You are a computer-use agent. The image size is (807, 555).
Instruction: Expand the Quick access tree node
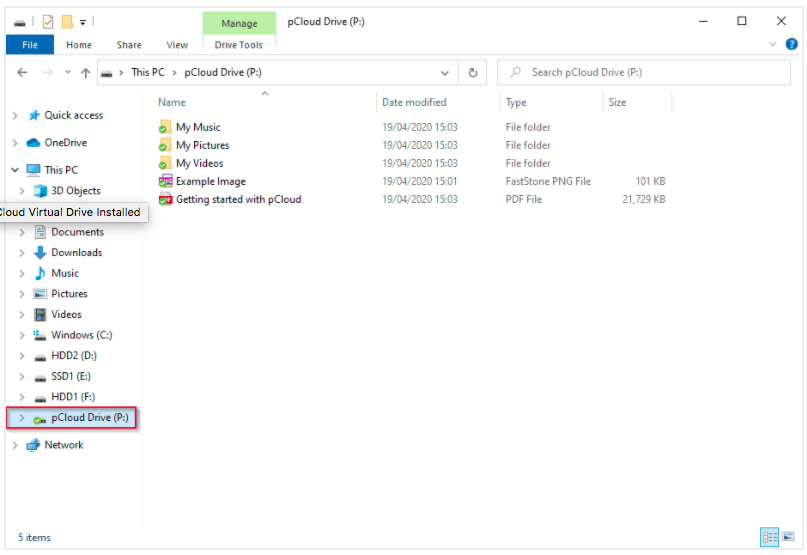coord(15,116)
